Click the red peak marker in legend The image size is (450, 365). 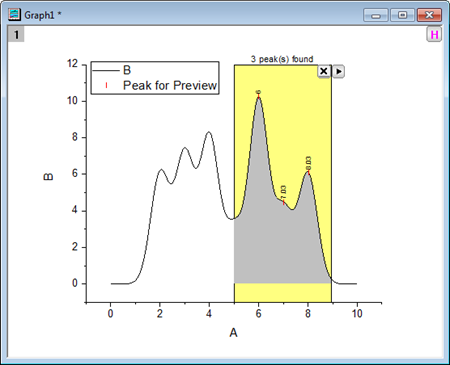click(106, 85)
